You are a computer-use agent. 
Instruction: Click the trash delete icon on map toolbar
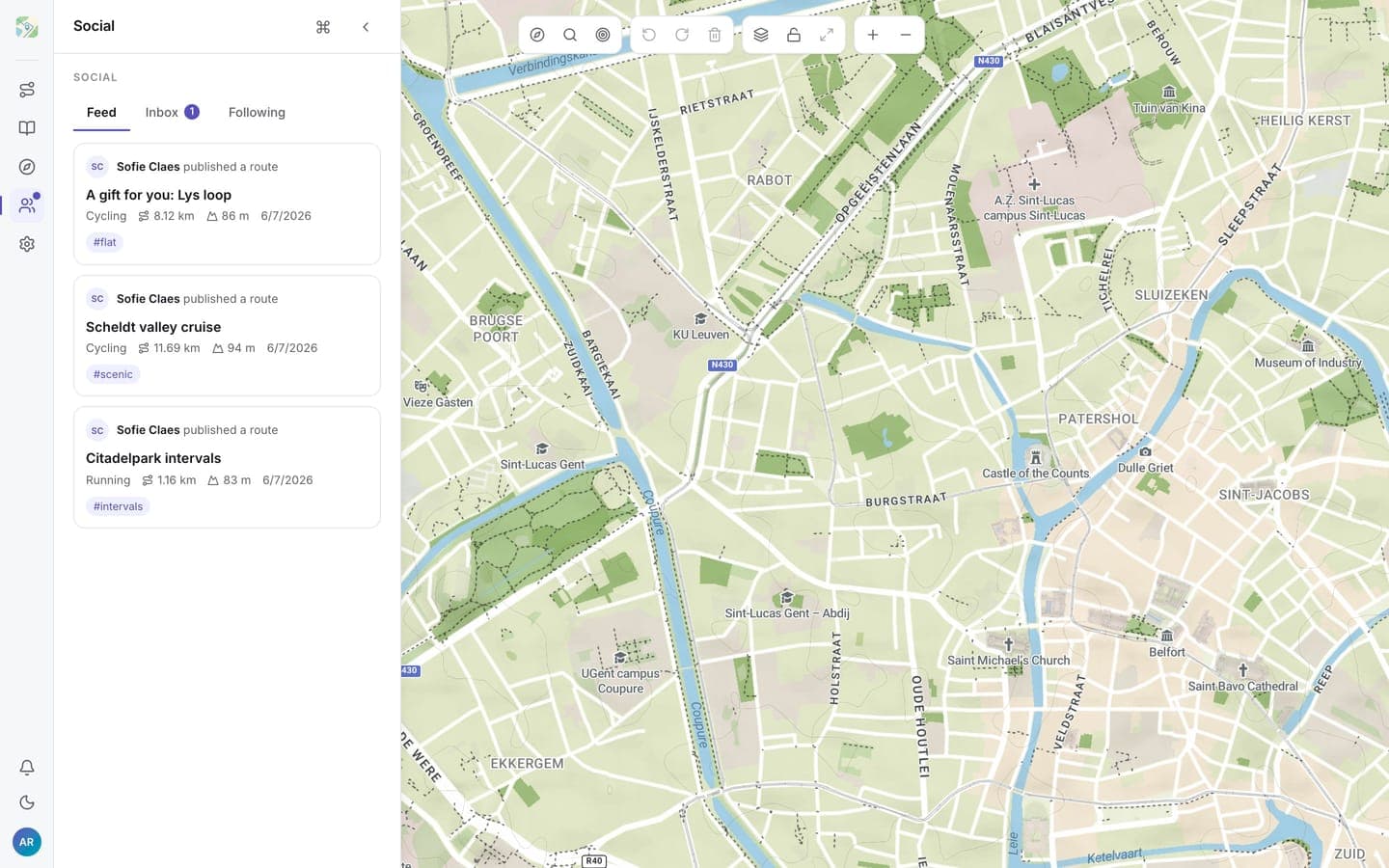pos(715,35)
